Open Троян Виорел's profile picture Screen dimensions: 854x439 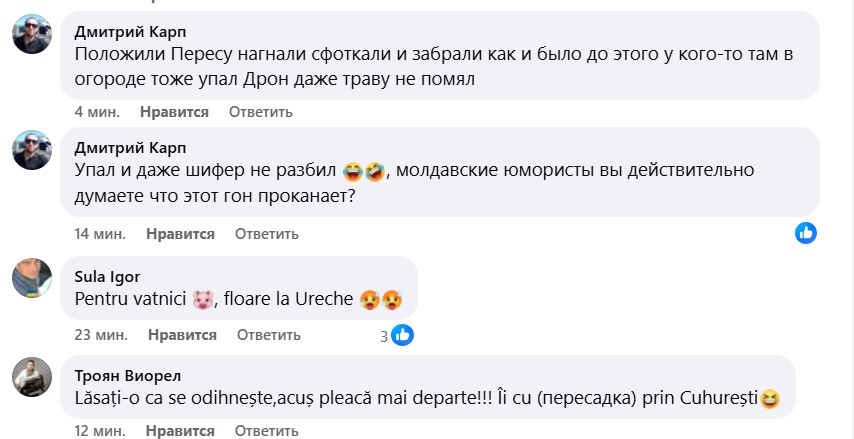pyautogui.click(x=32, y=376)
